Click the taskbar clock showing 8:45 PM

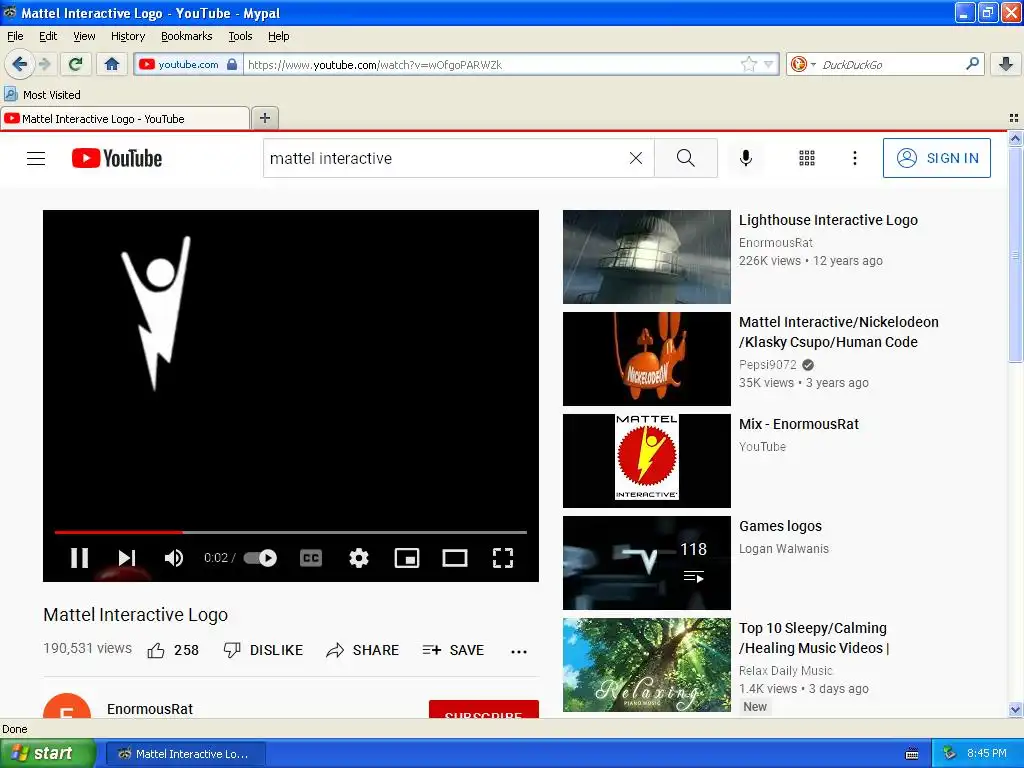click(x=987, y=753)
